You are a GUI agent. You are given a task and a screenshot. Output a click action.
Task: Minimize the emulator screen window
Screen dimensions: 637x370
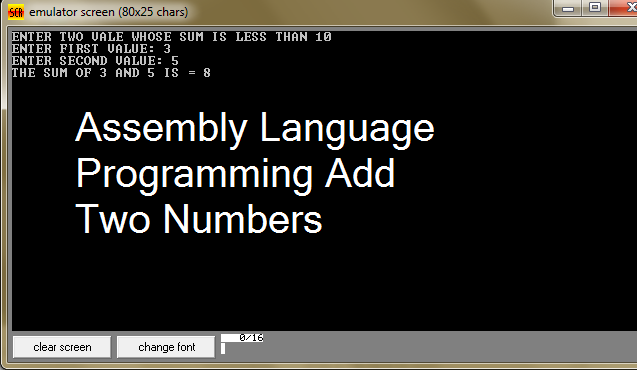coord(568,8)
